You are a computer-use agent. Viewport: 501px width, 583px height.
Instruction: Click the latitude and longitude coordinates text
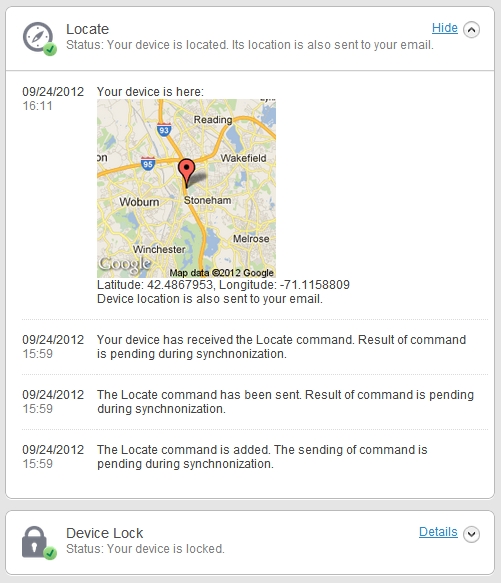223,285
